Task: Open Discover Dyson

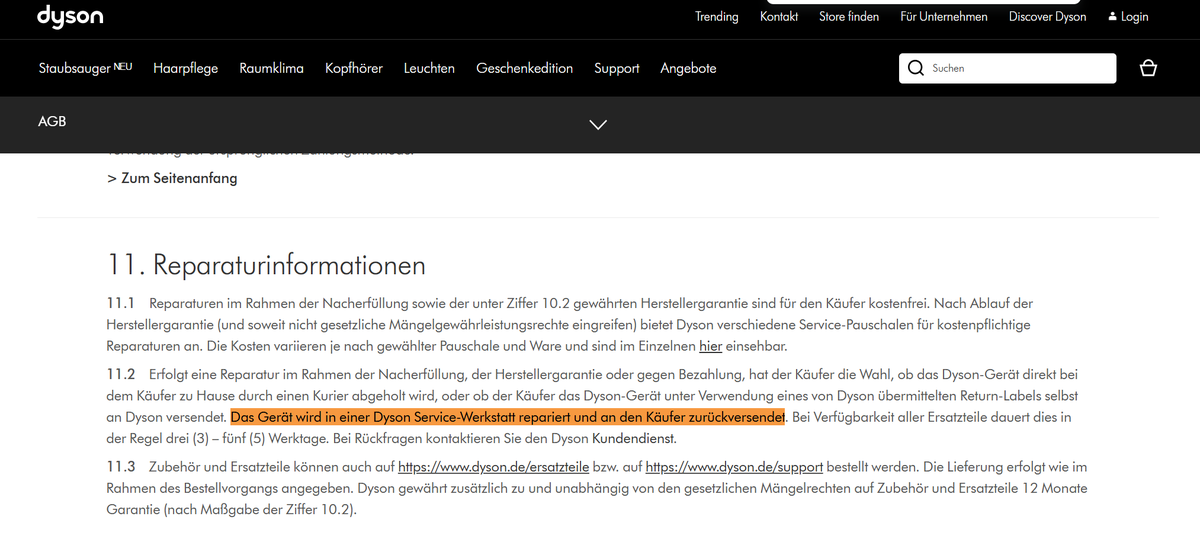Action: coord(1047,17)
